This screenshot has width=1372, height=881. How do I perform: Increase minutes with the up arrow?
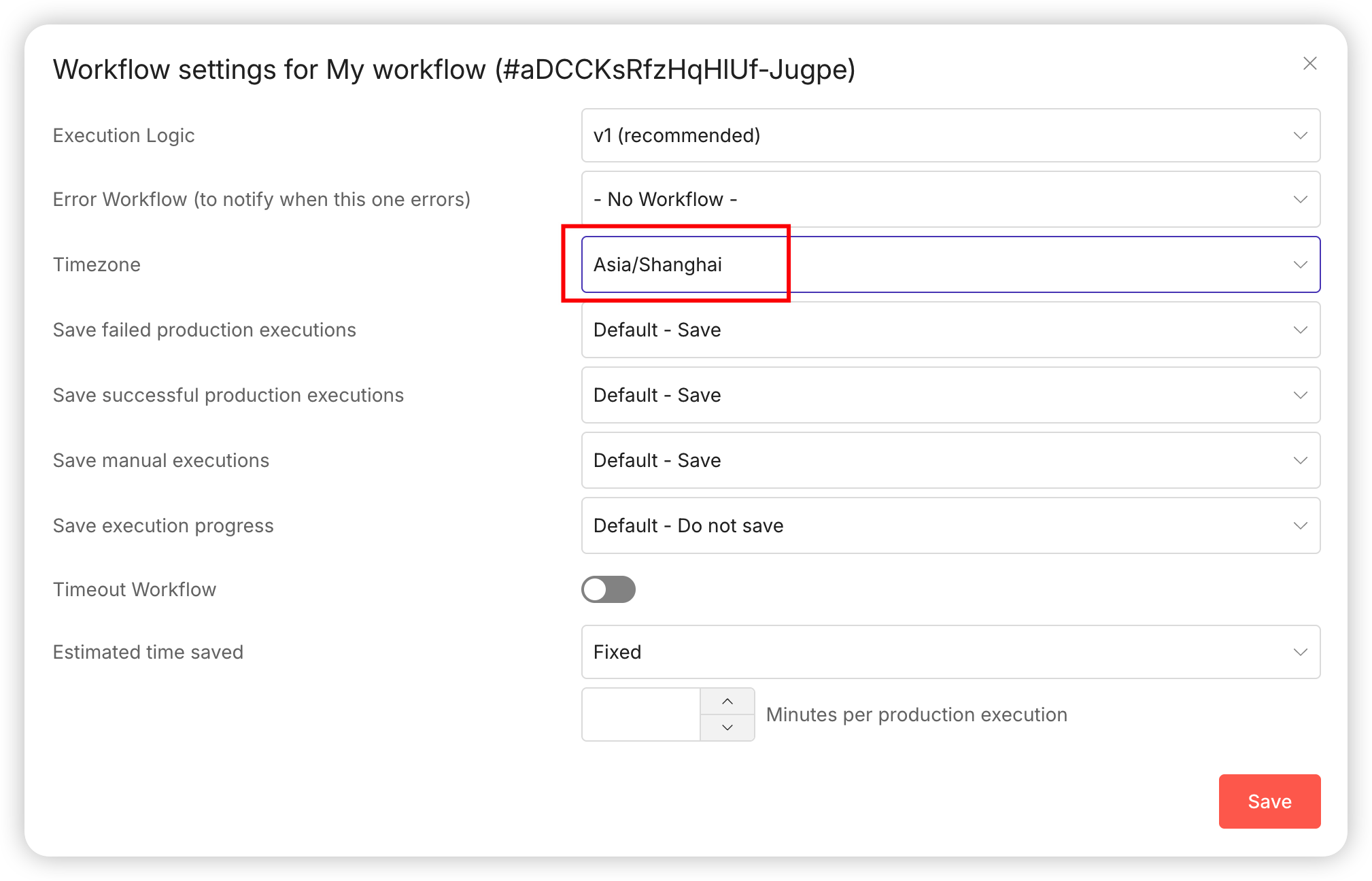tap(727, 701)
